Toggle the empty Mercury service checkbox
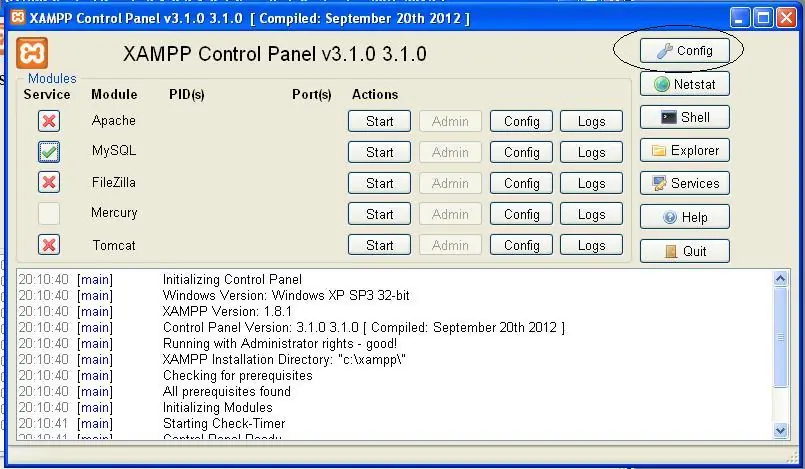The image size is (805, 469). 49,213
